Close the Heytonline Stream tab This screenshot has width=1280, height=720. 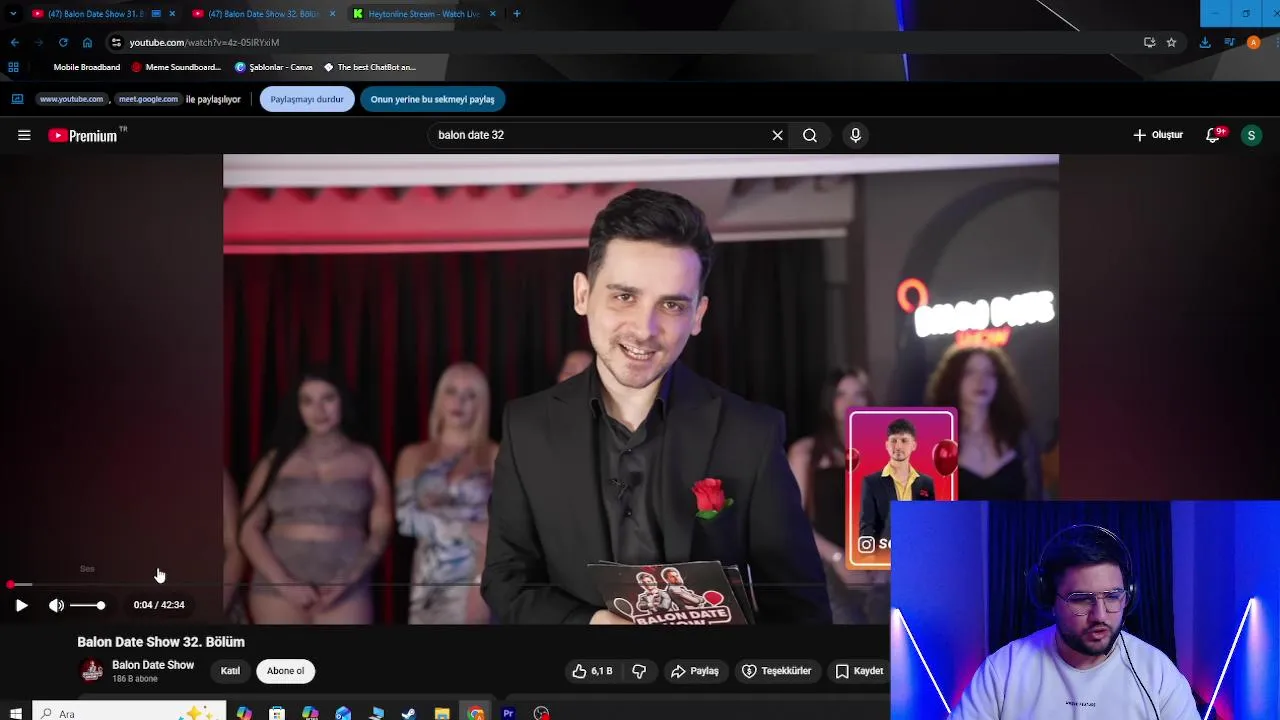pos(492,14)
